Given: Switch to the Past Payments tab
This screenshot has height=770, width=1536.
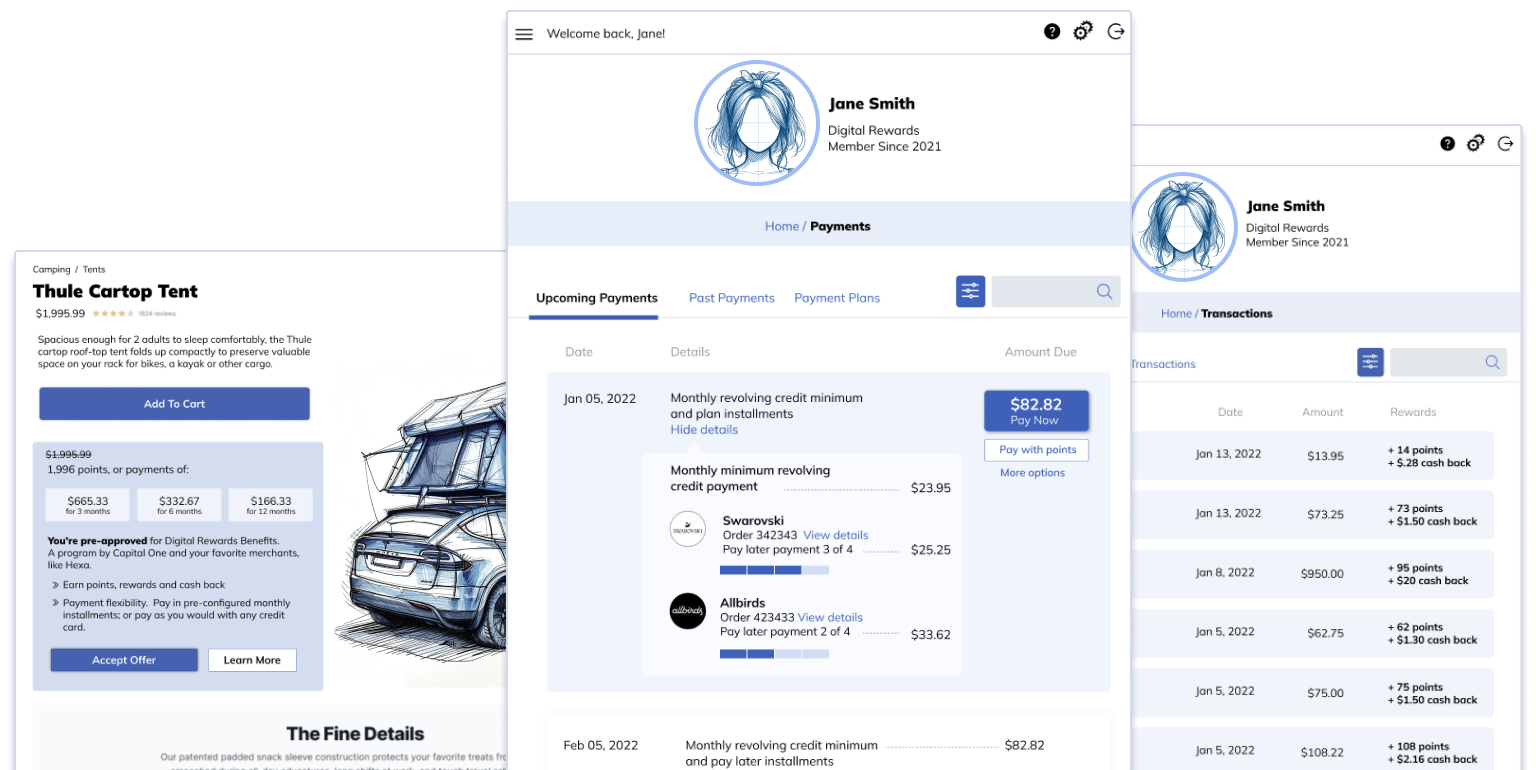Looking at the screenshot, I should pyautogui.click(x=732, y=297).
